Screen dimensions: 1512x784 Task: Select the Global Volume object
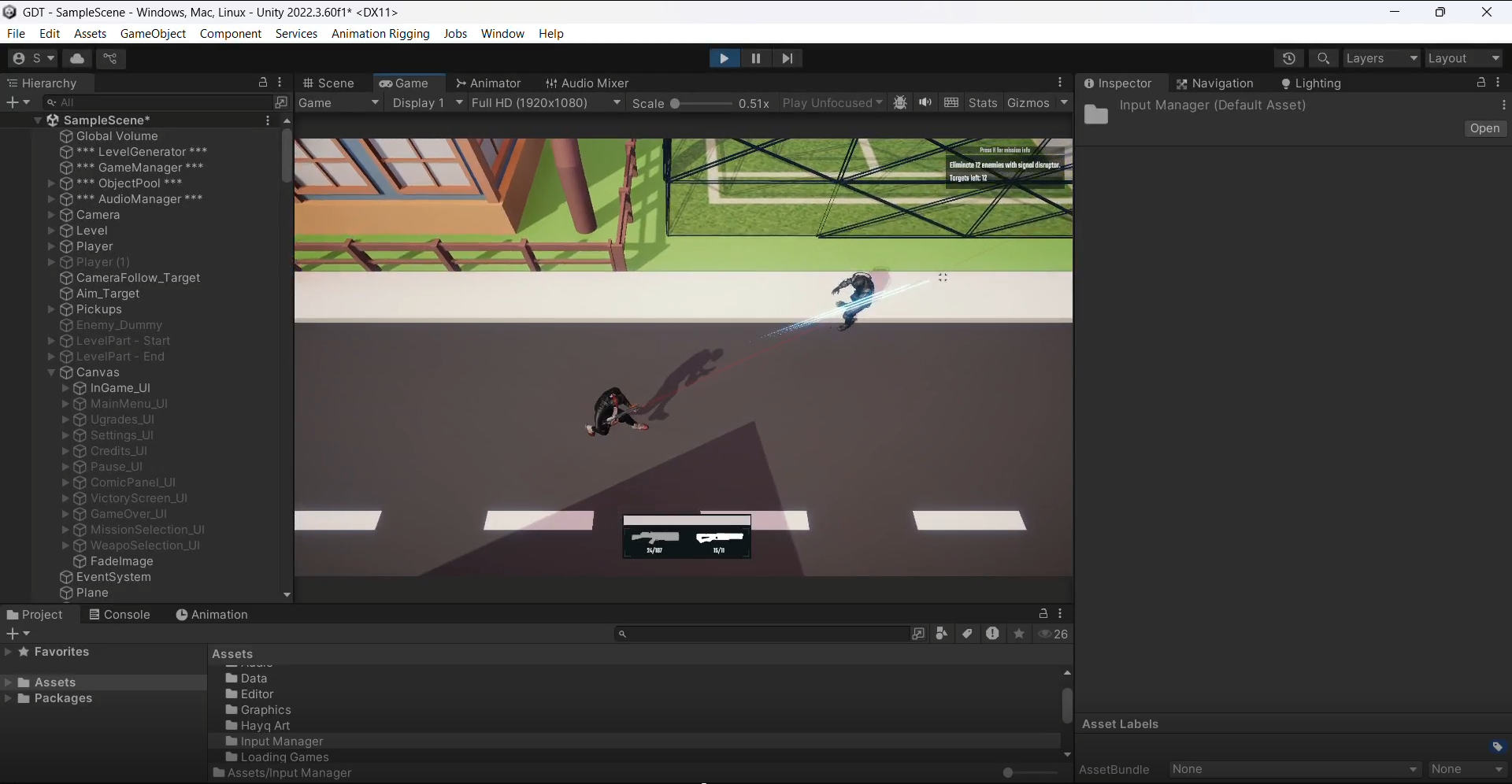(117, 136)
